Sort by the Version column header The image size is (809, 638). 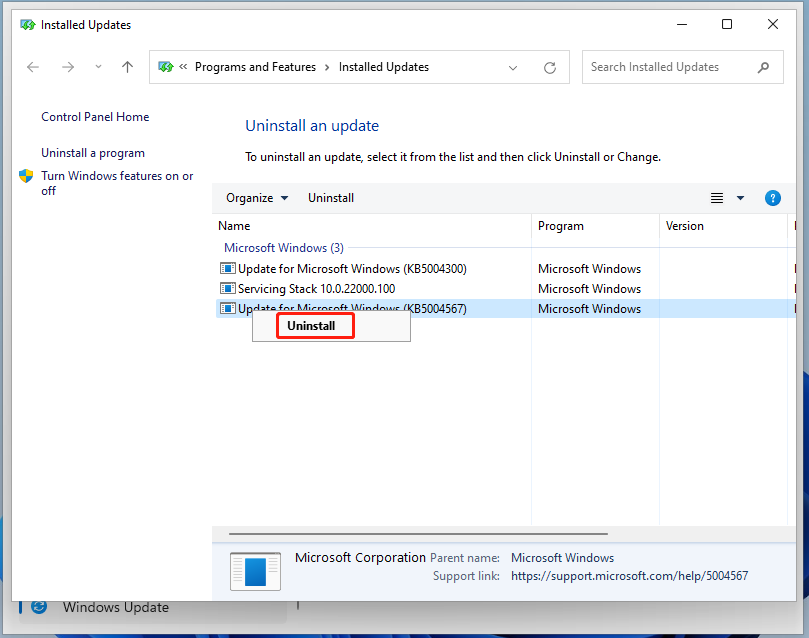tap(723, 226)
